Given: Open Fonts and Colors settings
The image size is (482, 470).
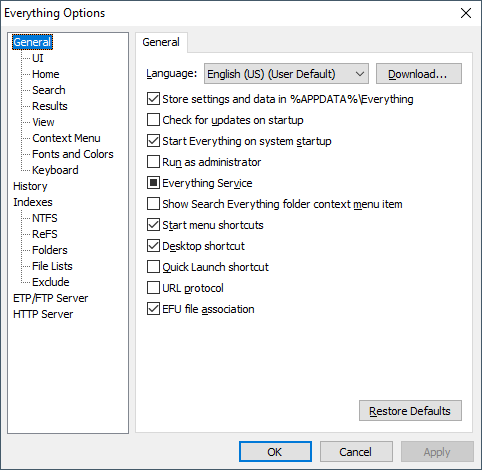Looking at the screenshot, I should 73,154.
